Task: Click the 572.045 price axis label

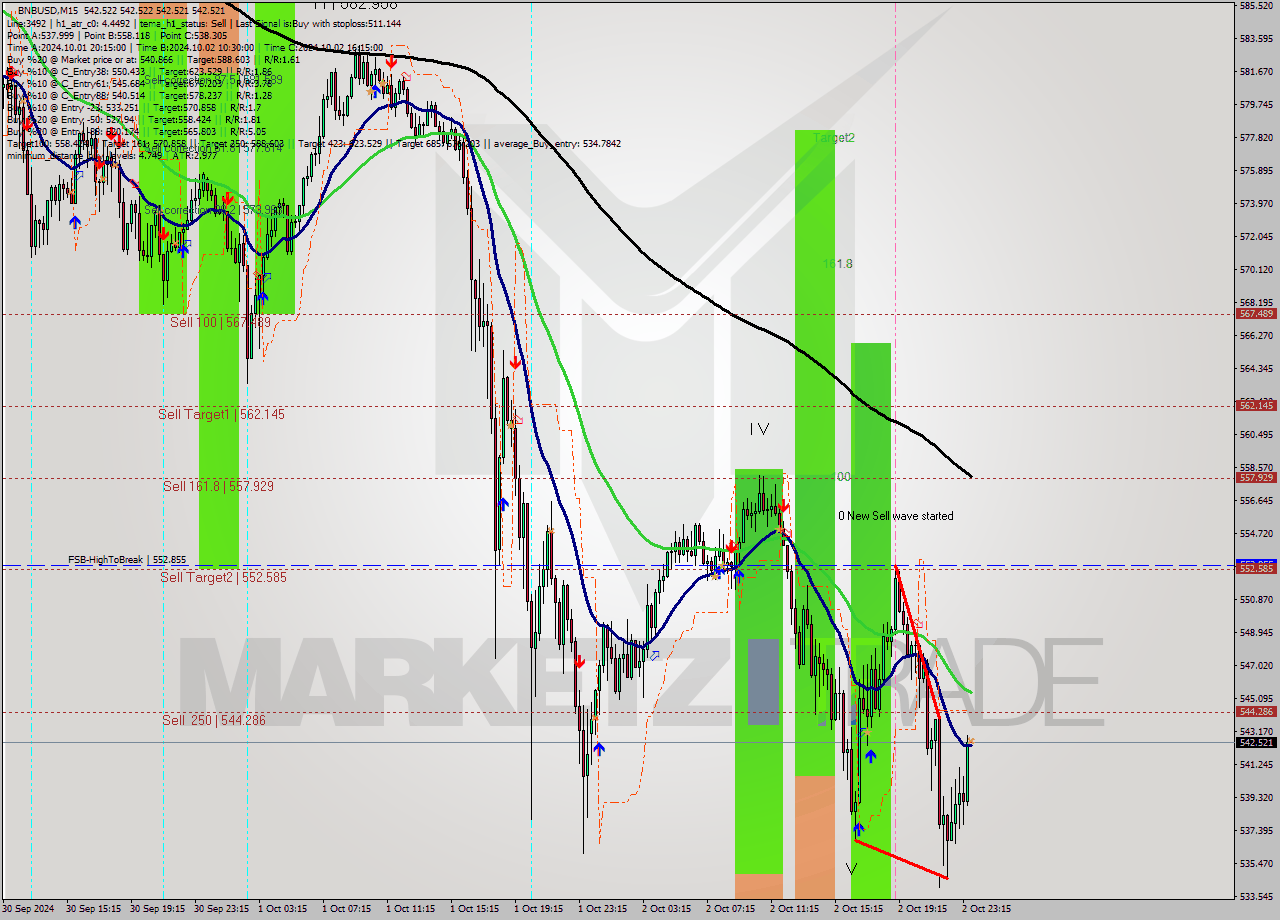Action: pos(1256,236)
